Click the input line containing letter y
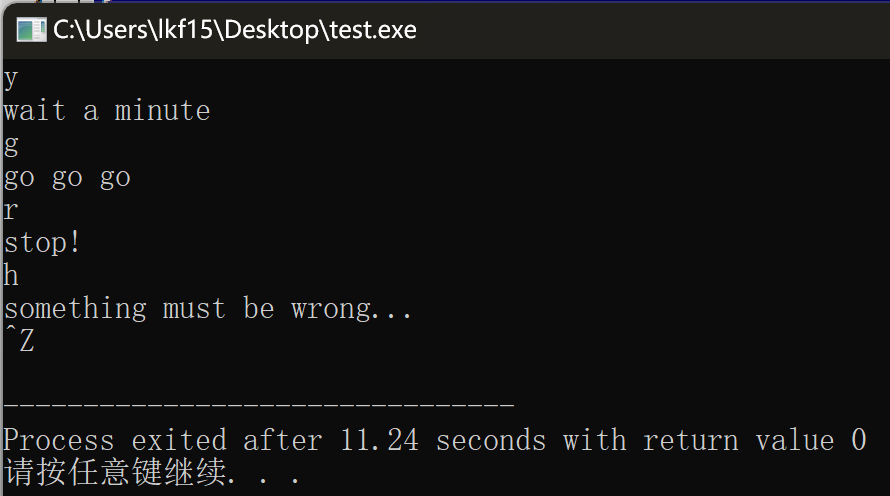The width and height of the screenshot is (890, 496). click(10, 79)
